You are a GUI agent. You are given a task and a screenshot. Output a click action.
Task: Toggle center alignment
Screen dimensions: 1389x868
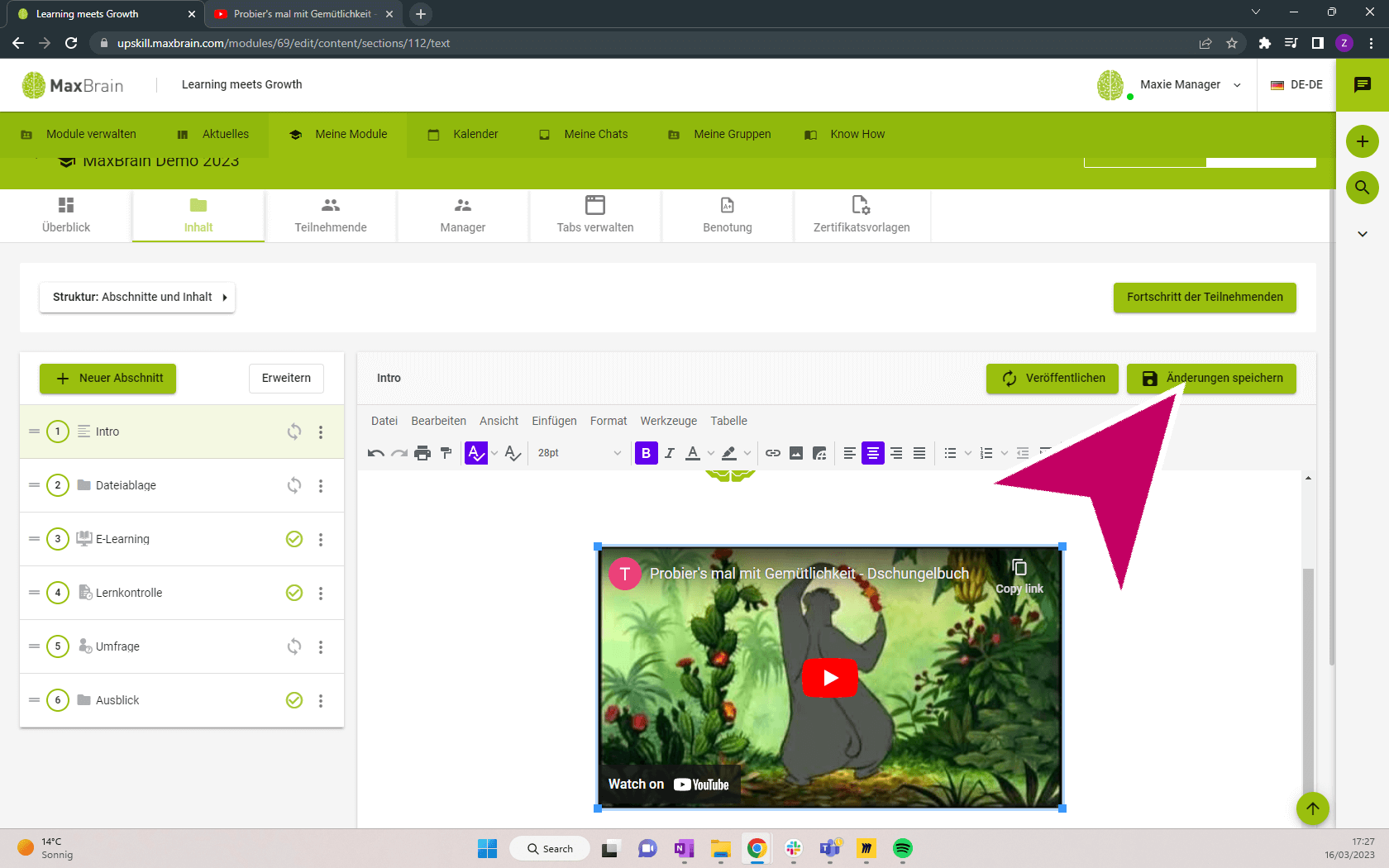pos(873,453)
